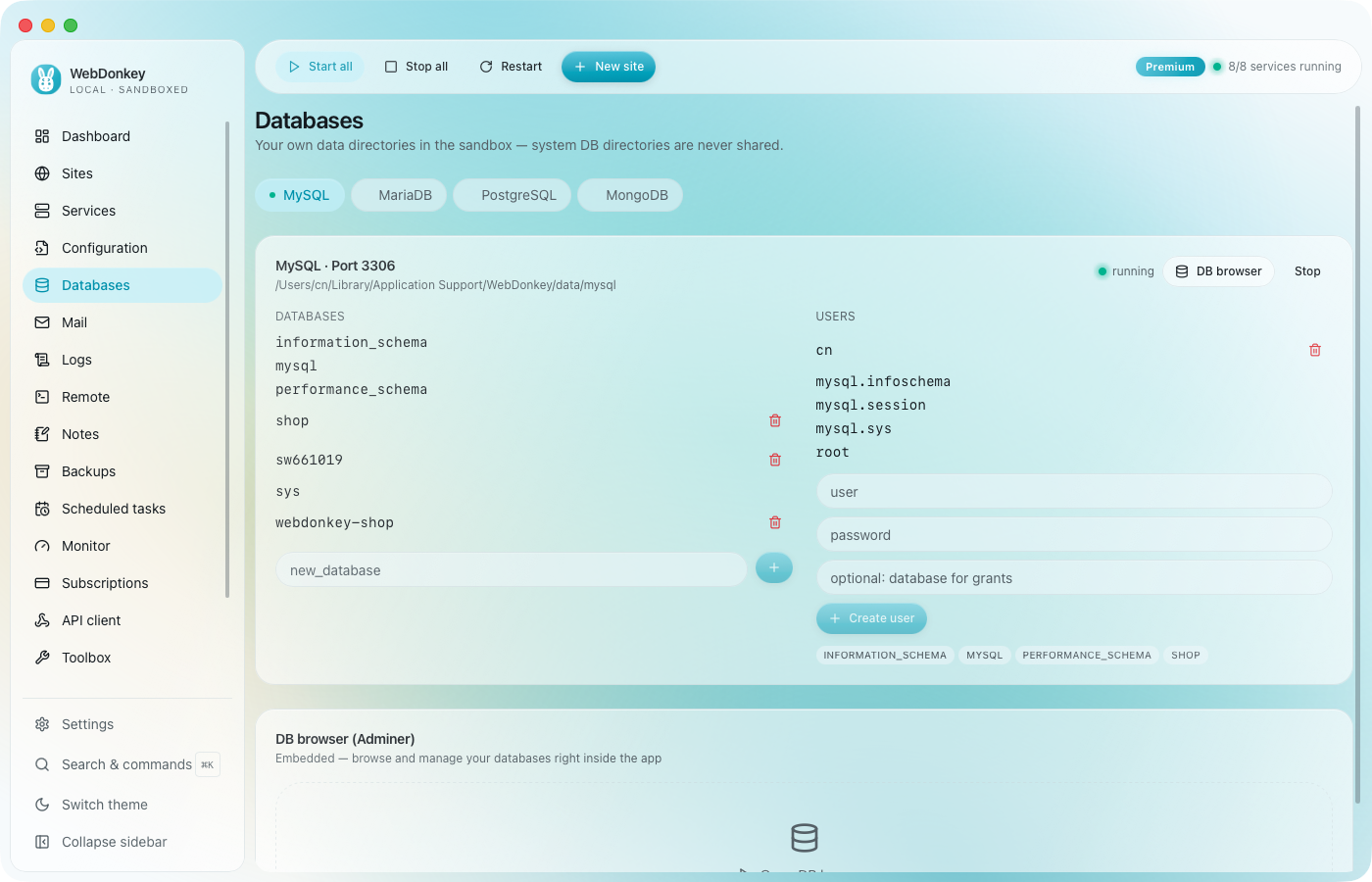The width and height of the screenshot is (1372, 882).
Task: Click the Sites globe icon
Action: 42,173
